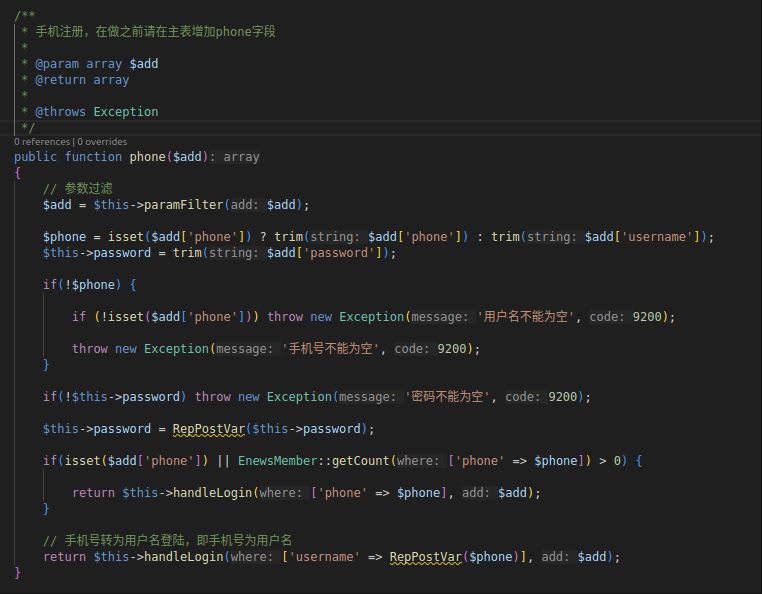762x594 pixels.
Task: Click the '||' operator before EnewsMember
Action: click(223, 461)
